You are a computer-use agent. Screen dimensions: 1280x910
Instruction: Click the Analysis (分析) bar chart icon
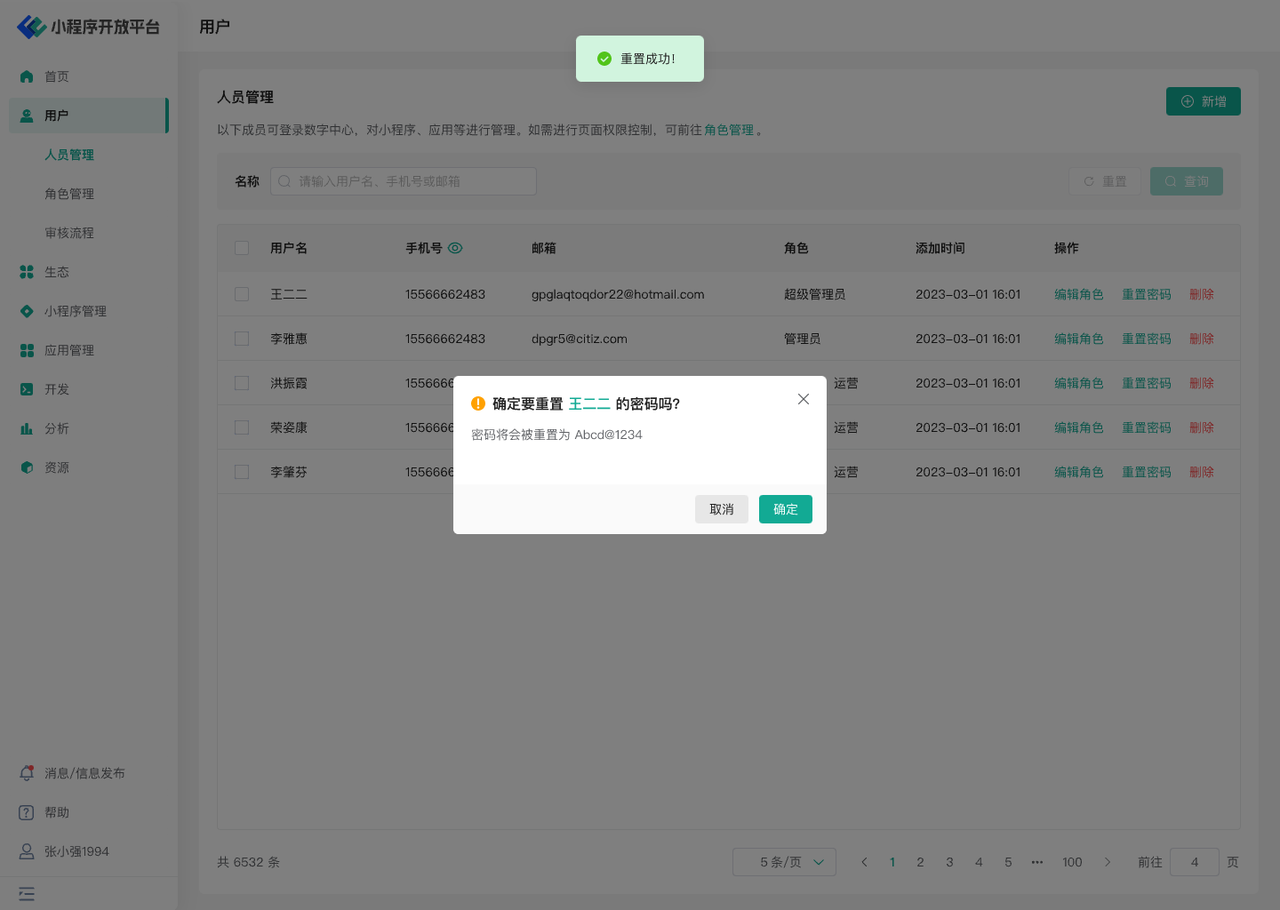point(27,428)
